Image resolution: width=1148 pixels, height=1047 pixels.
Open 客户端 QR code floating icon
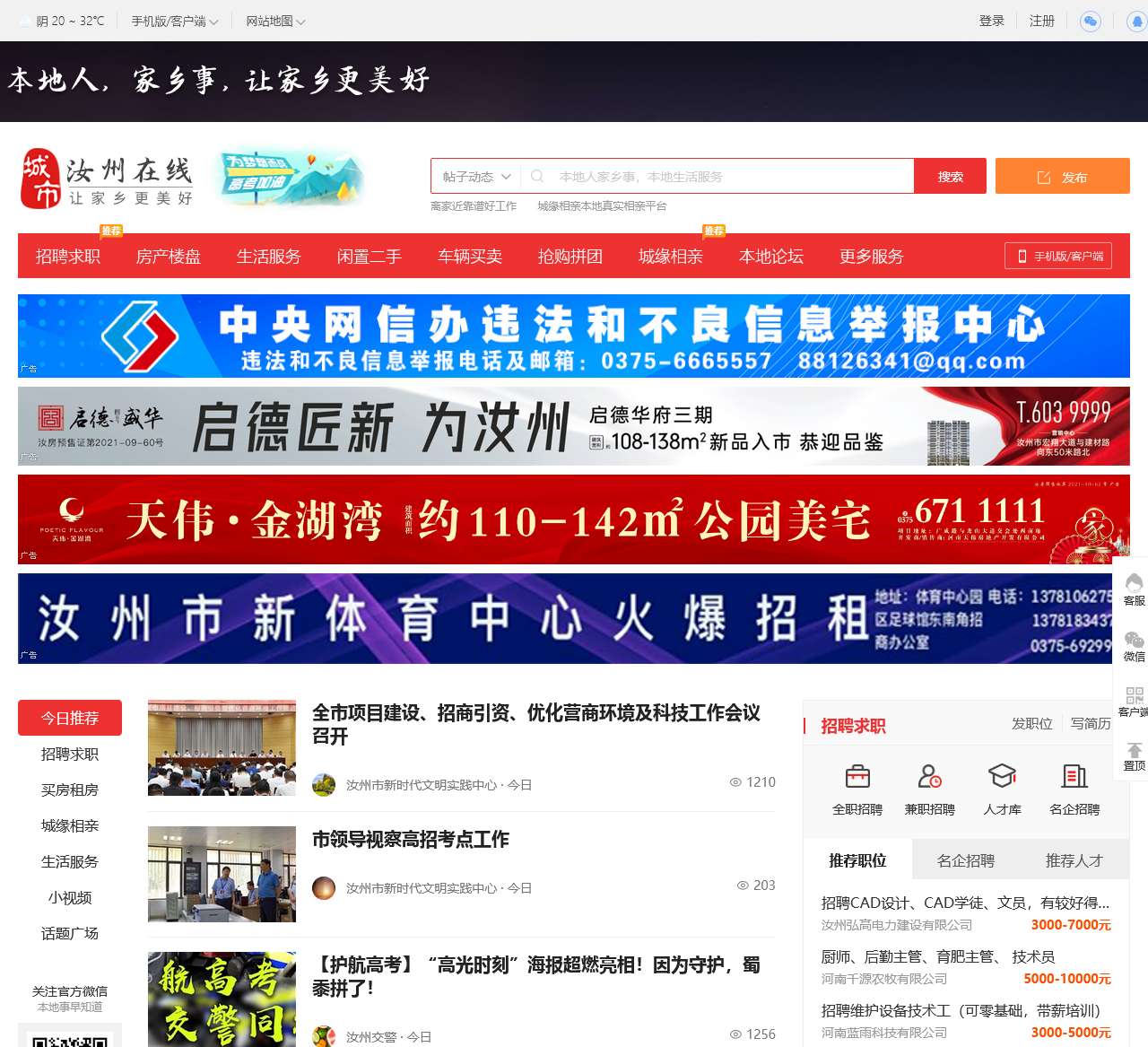click(x=1135, y=702)
